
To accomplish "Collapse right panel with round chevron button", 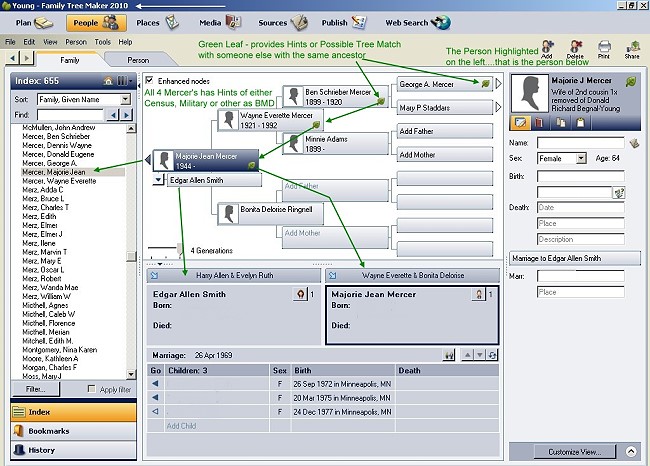I will coord(631,451).
